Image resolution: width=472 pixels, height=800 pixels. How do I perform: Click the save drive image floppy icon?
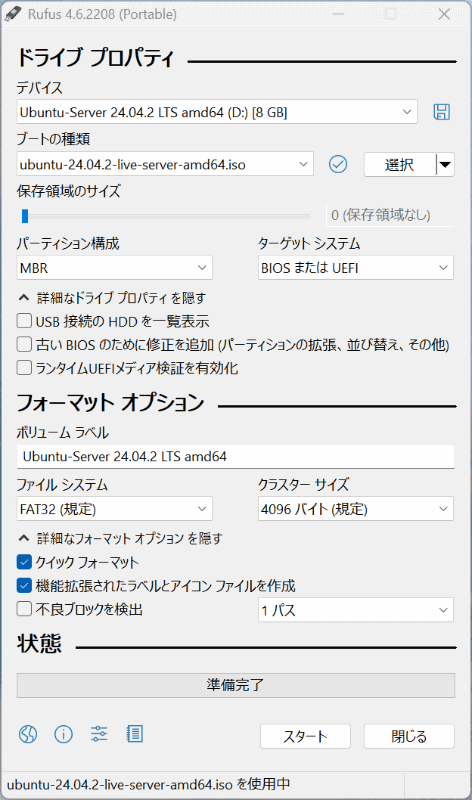[x=441, y=112]
